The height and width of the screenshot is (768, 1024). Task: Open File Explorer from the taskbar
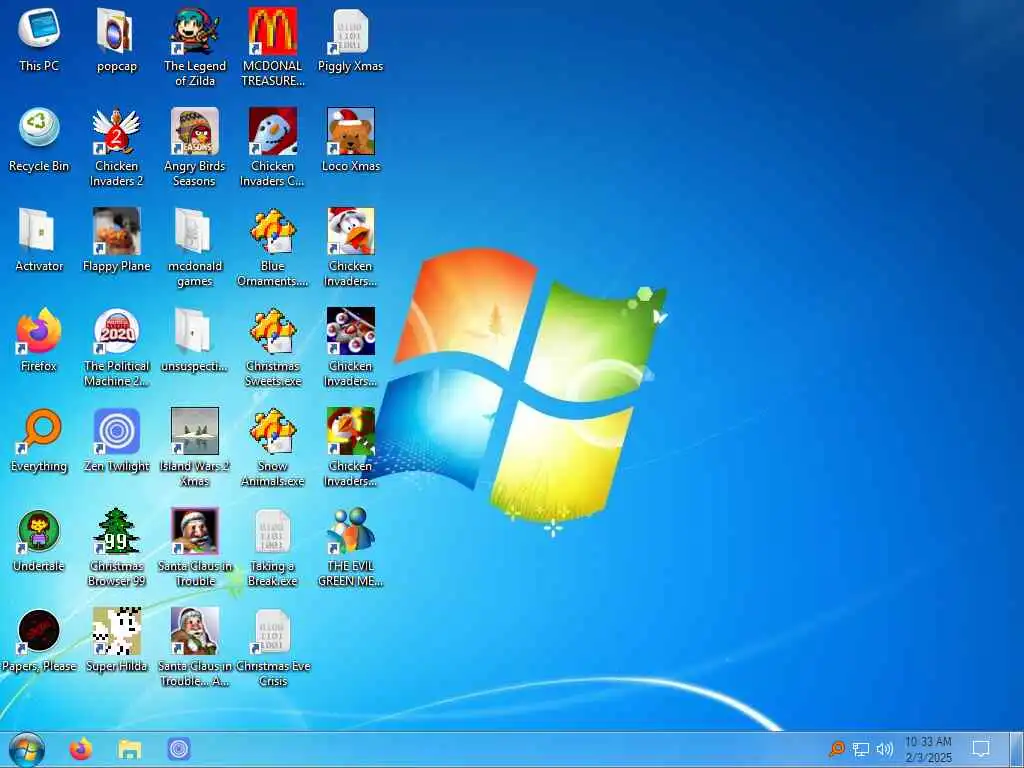(x=129, y=750)
